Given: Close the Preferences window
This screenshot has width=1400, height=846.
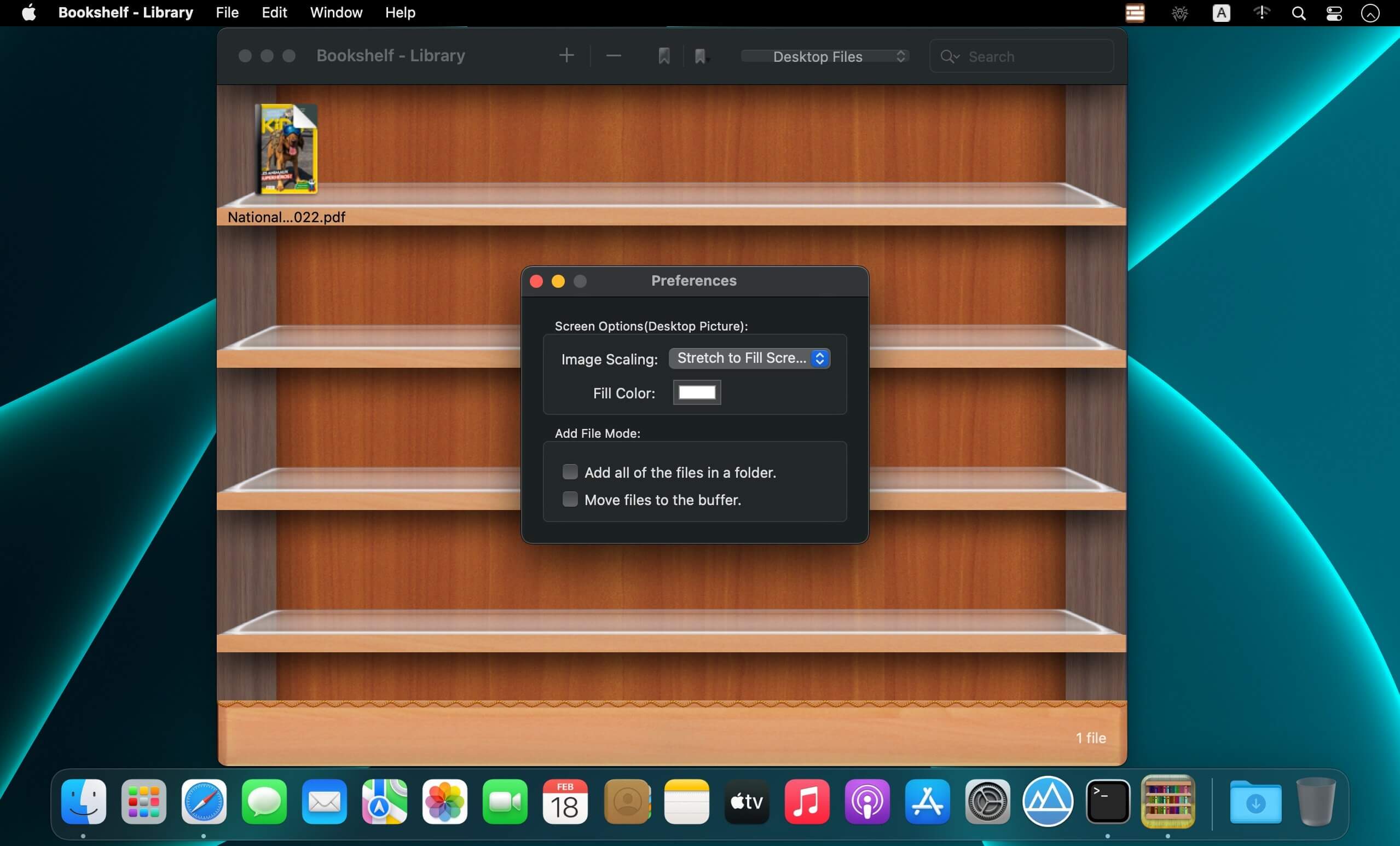Looking at the screenshot, I should pyautogui.click(x=536, y=281).
